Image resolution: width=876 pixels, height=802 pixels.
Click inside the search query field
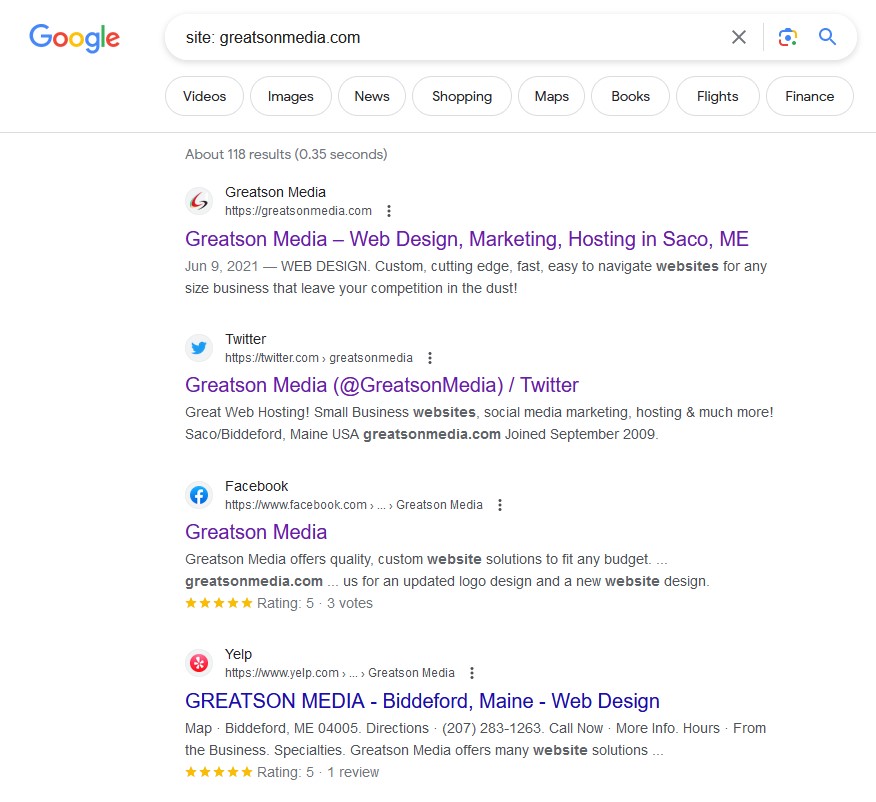(x=447, y=37)
